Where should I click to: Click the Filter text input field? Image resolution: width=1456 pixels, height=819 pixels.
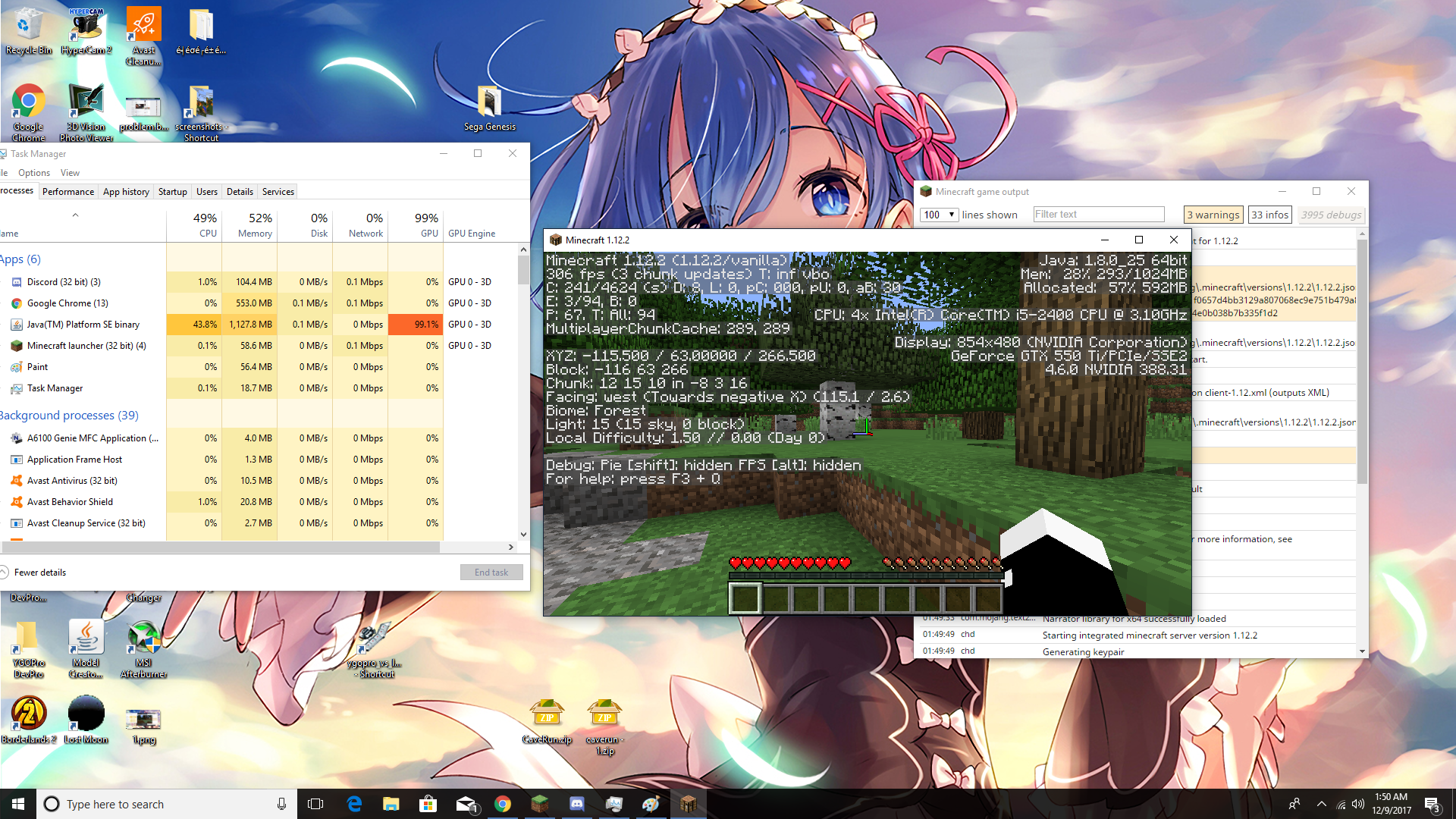[x=1098, y=215]
